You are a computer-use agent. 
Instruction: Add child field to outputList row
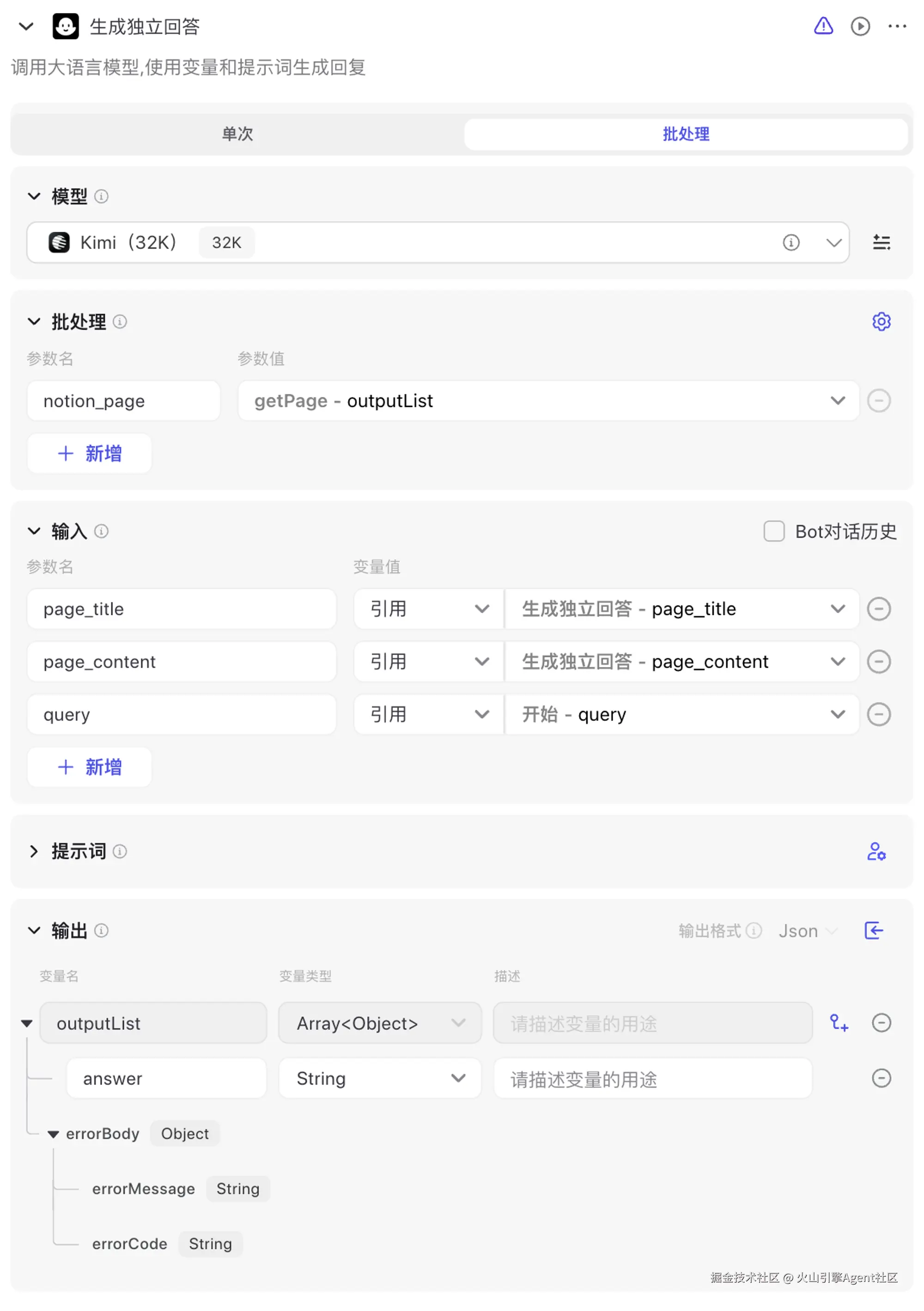839,1023
